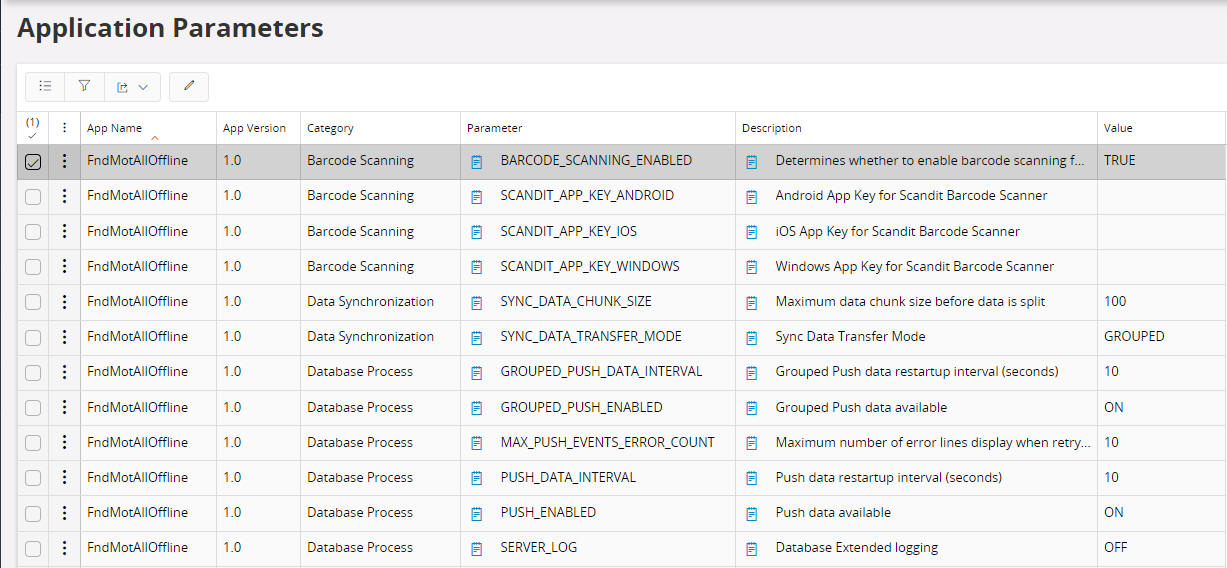
Task: Click three-dot menu on SCANDIT_APP_KEY_ANDROID row
Action: [65, 196]
